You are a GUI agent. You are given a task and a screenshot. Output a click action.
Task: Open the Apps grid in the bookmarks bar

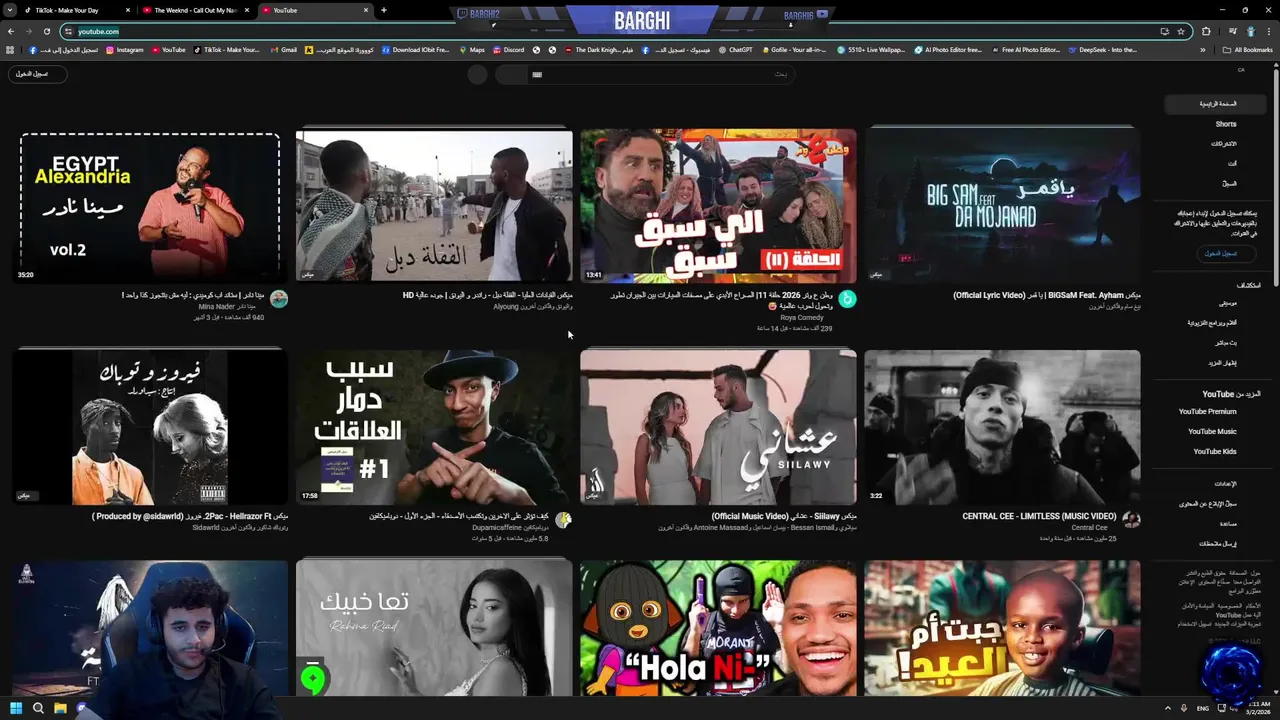[x=11, y=49]
